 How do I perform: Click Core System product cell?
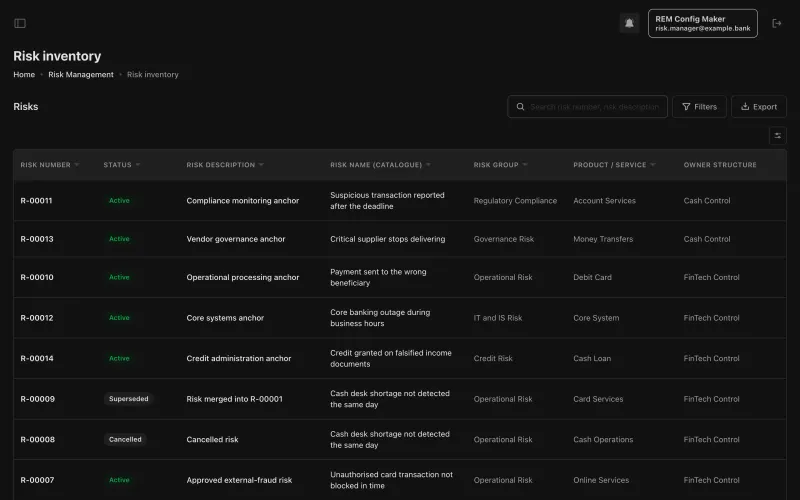coord(596,318)
